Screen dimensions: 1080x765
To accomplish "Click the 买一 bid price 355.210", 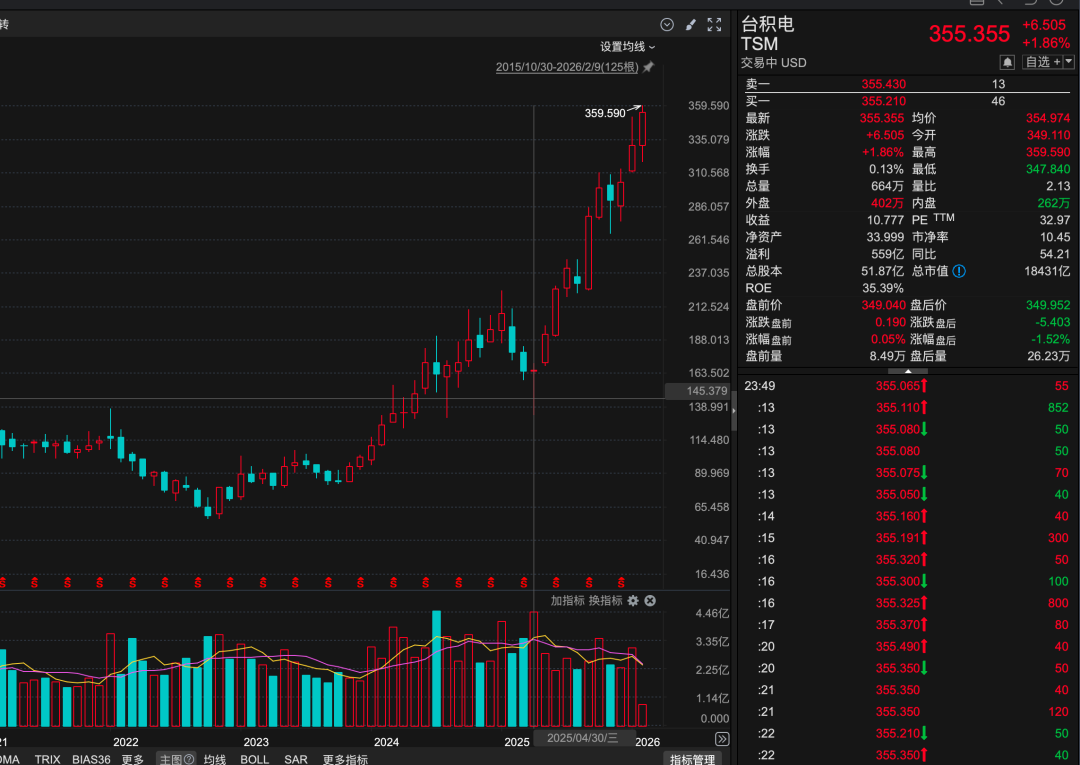I will (x=884, y=101).
